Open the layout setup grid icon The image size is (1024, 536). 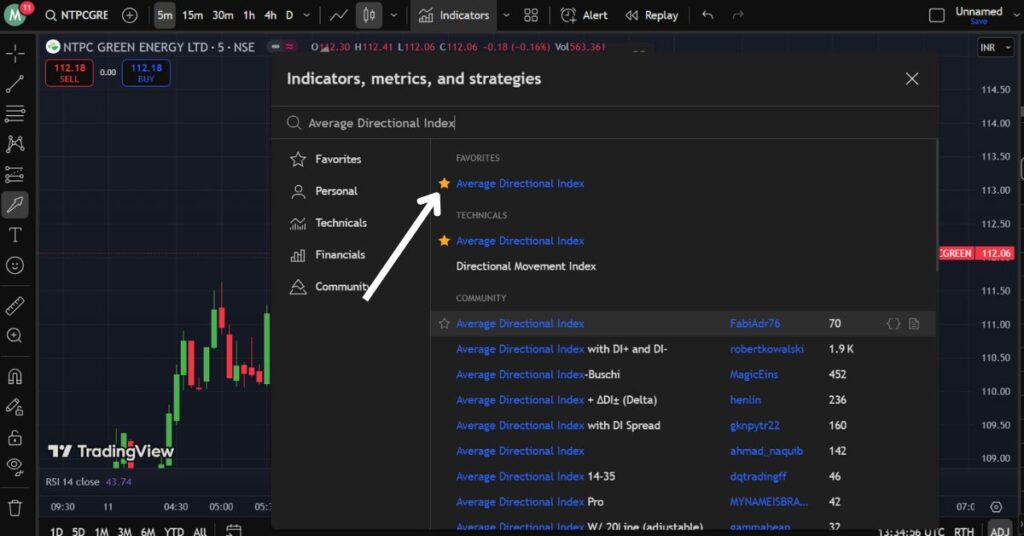[x=531, y=15]
